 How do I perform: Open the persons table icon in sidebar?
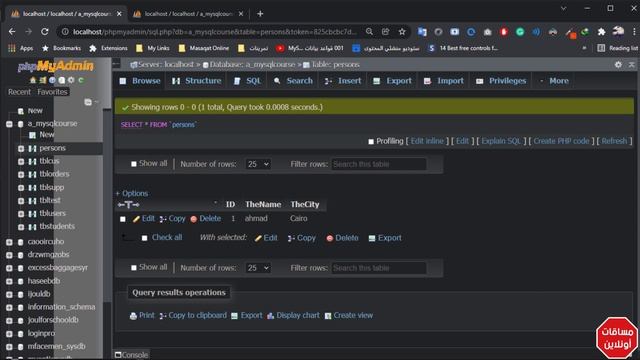coord(33,149)
